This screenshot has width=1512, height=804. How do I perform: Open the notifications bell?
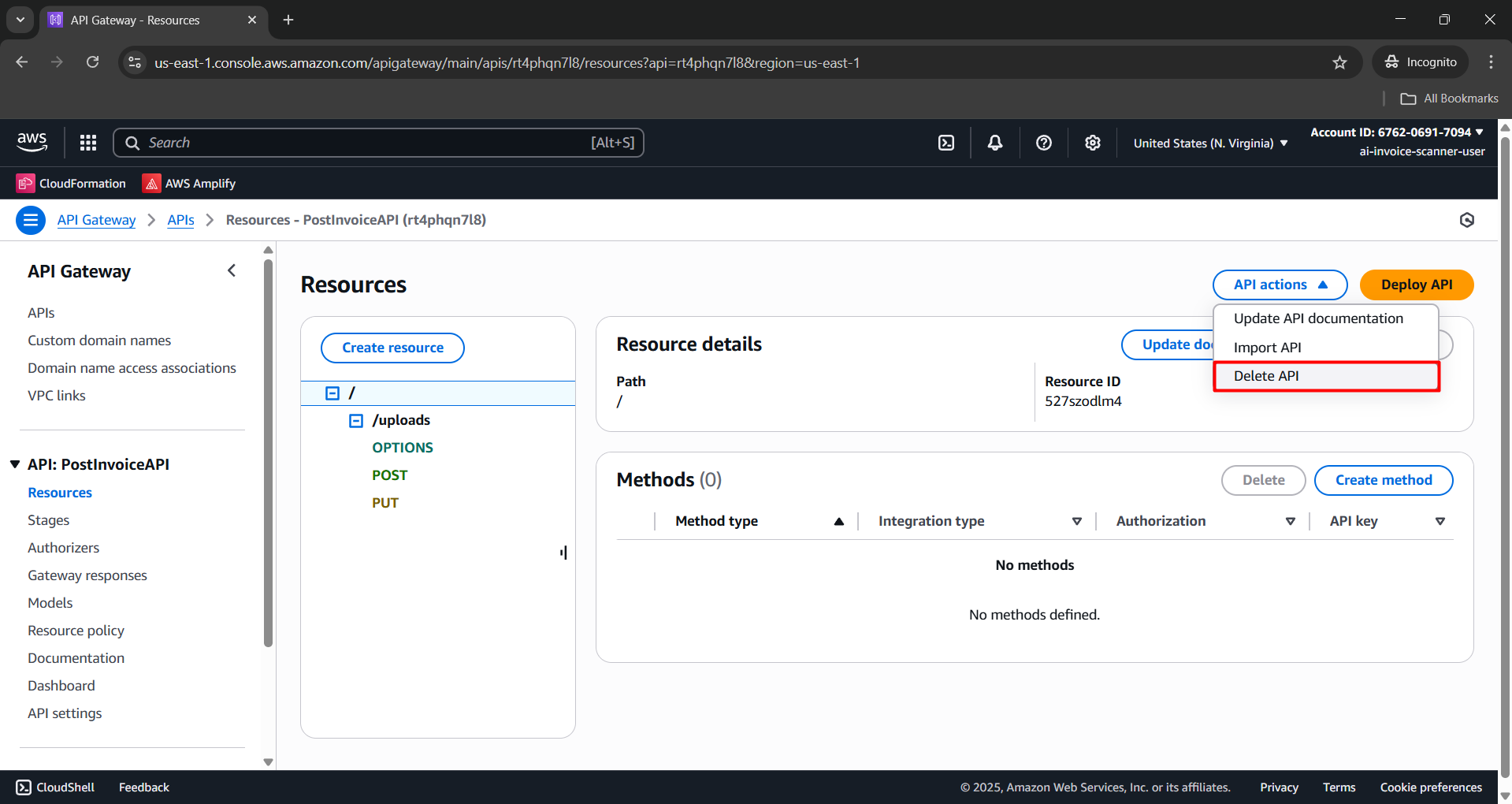994,143
